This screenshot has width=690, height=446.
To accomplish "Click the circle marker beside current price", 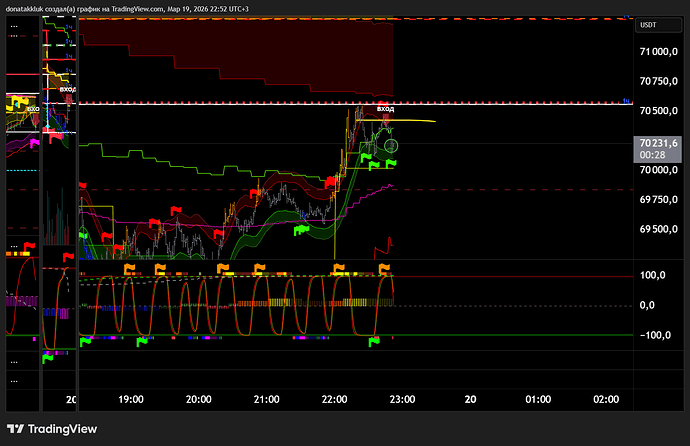I will (392, 146).
